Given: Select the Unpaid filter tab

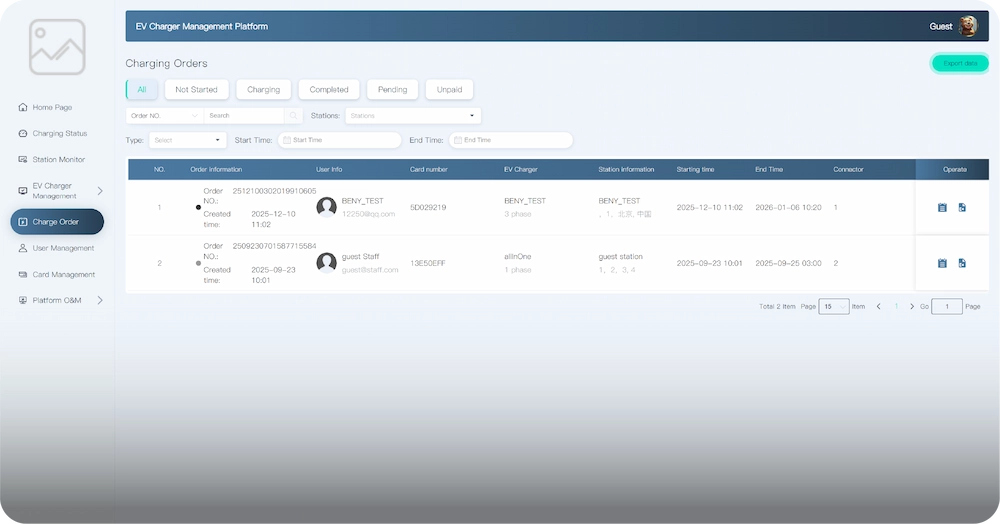Looking at the screenshot, I should (450, 90).
